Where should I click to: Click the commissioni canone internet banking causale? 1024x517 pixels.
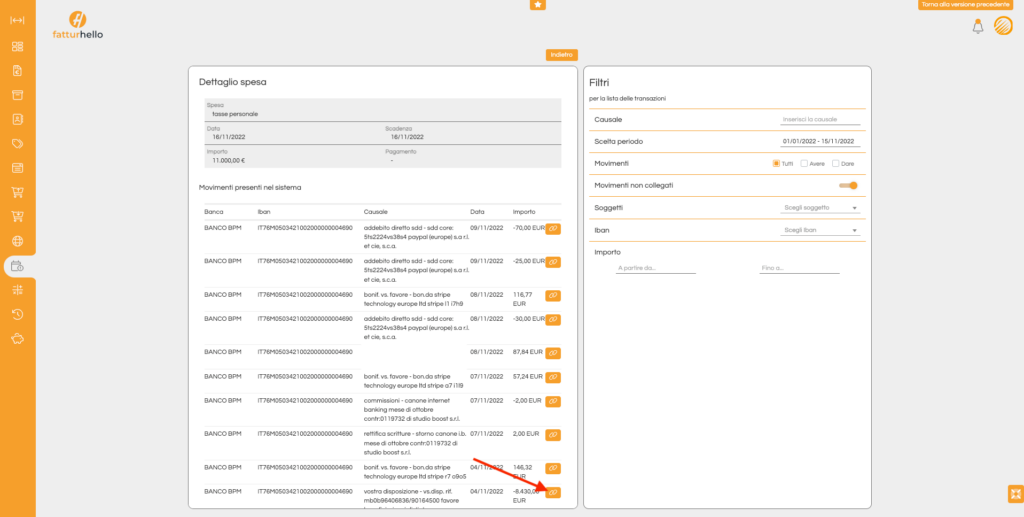[413, 409]
